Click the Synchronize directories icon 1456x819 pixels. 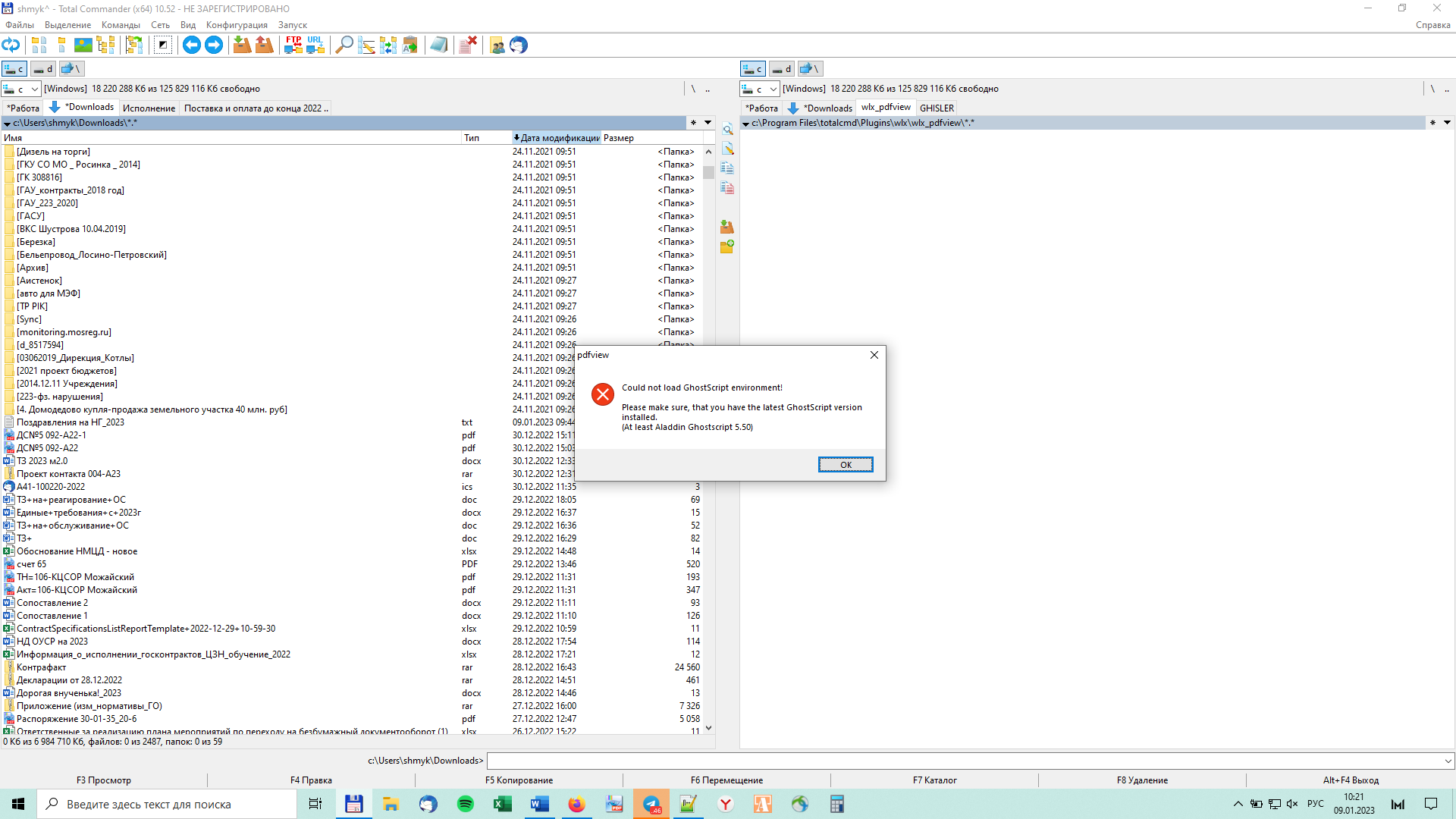388,45
